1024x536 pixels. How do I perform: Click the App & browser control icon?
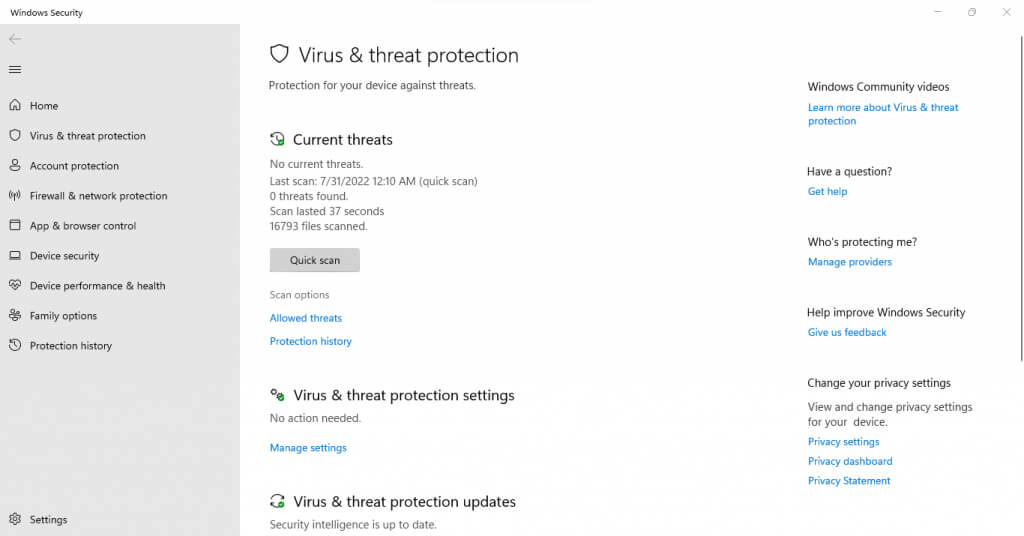pyautogui.click(x=15, y=226)
